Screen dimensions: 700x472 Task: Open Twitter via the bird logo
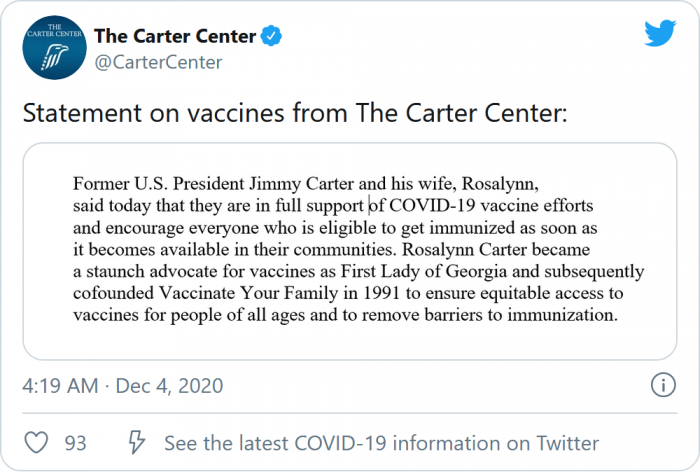[x=659, y=33]
